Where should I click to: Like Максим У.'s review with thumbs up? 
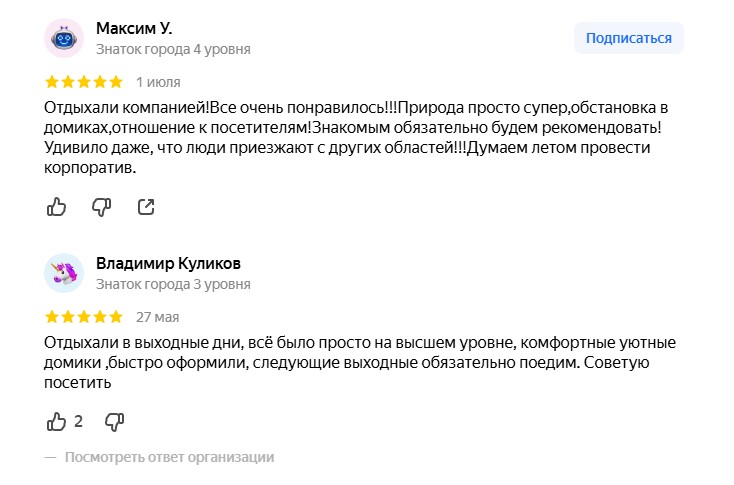point(56,206)
